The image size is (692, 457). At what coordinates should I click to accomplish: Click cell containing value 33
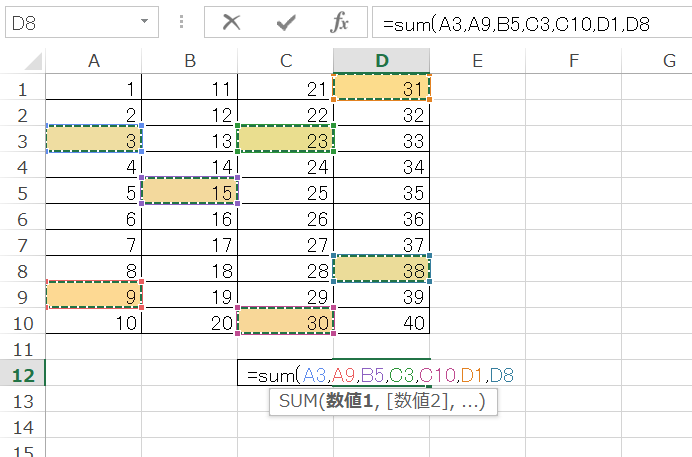pos(382,139)
